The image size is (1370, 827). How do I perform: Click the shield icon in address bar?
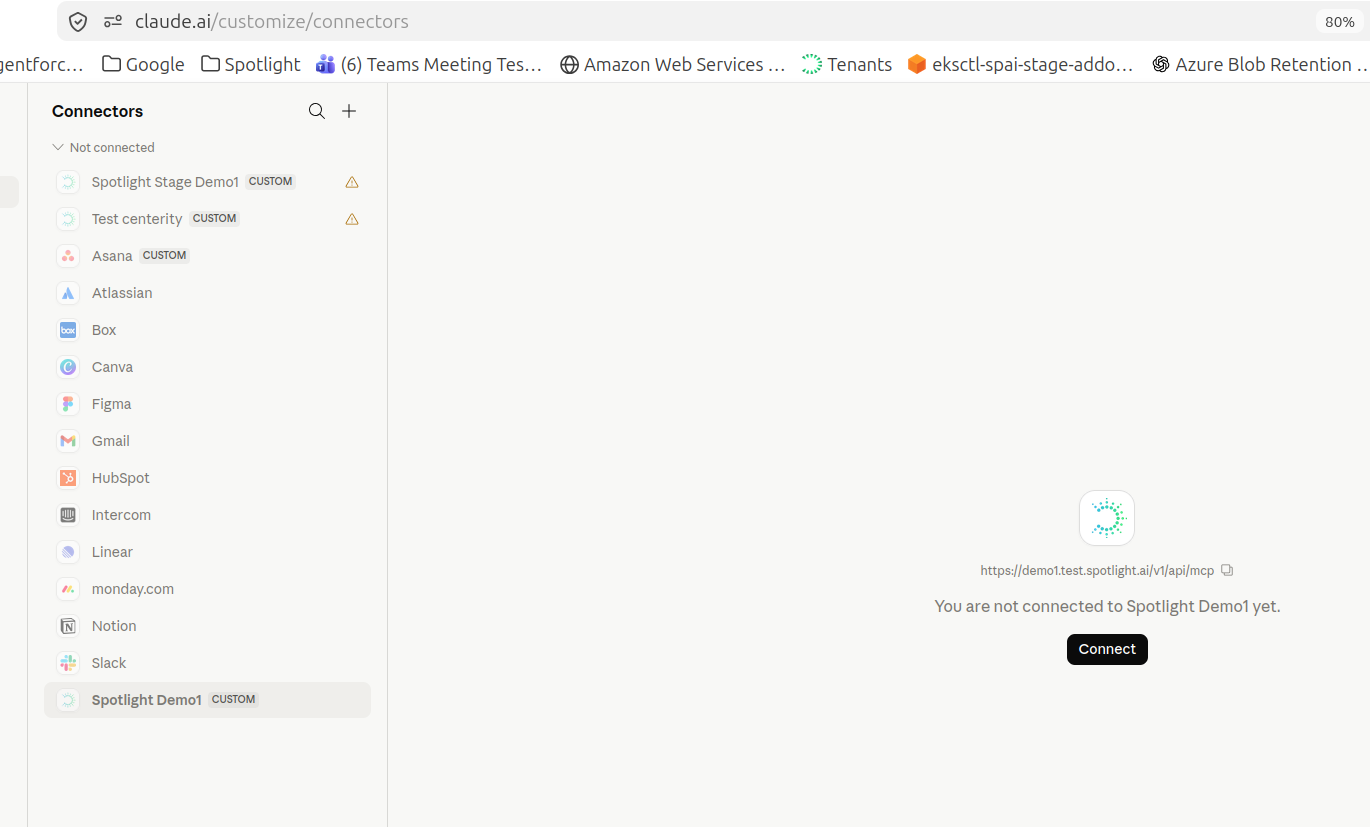78,22
